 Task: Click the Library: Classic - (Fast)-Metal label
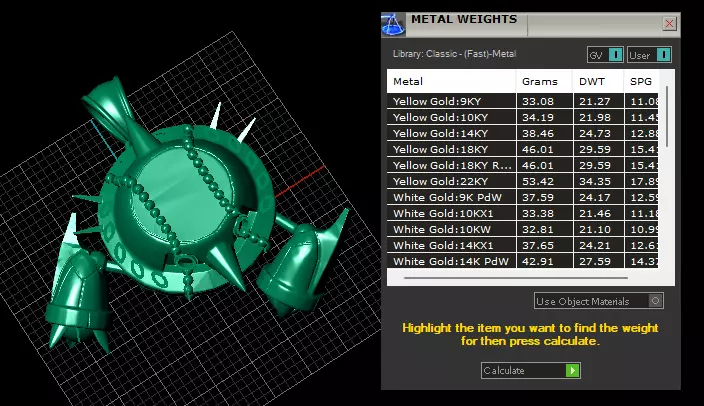click(454, 54)
